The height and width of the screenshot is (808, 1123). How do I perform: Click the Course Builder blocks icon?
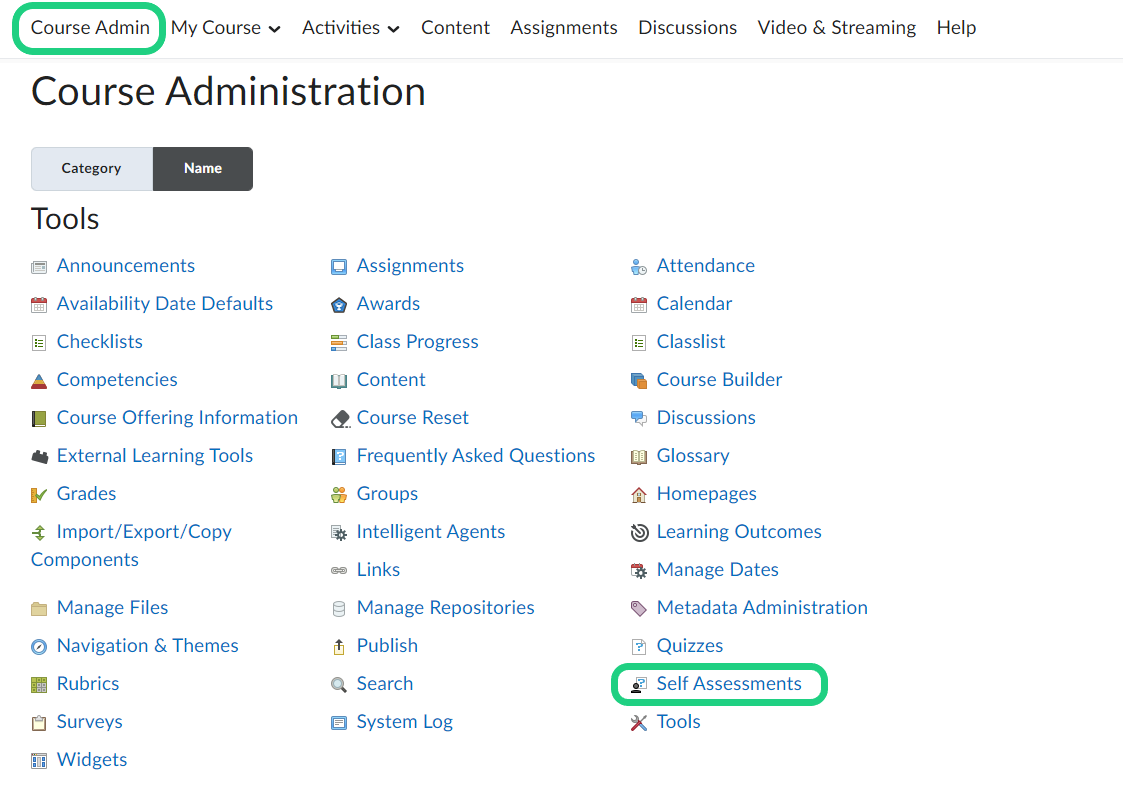click(639, 381)
